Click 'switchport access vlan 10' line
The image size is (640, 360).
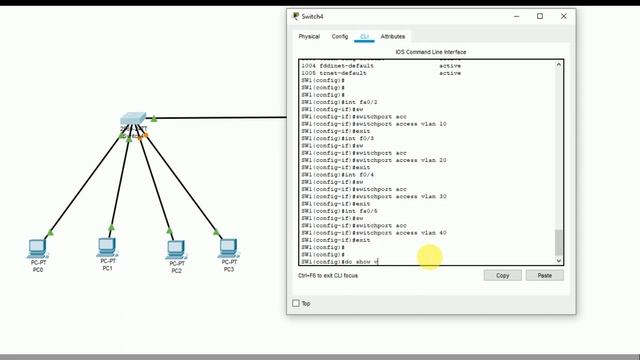[374, 124]
